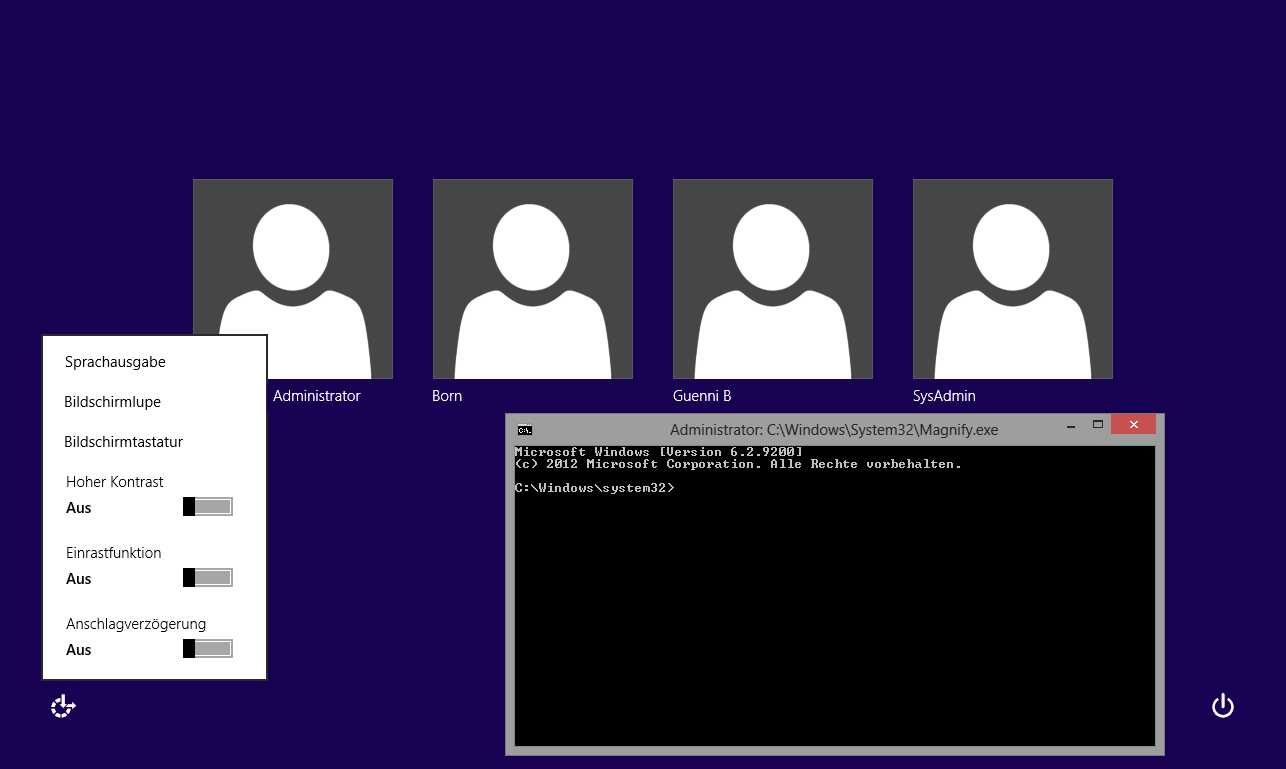Open the Ease of Access icon
The width and height of the screenshot is (1286, 769).
63,707
